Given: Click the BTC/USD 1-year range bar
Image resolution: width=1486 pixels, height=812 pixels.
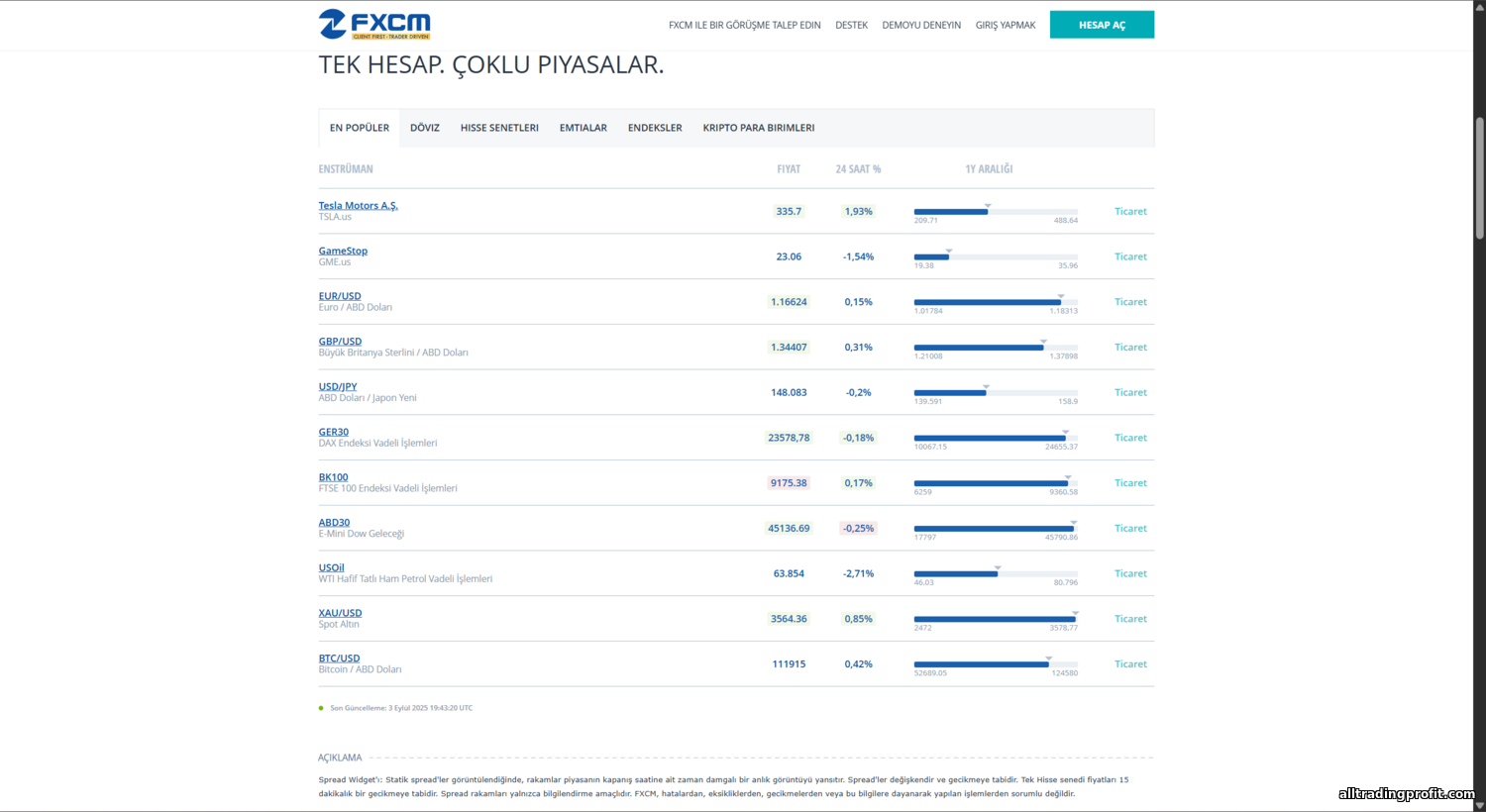Looking at the screenshot, I should (995, 664).
